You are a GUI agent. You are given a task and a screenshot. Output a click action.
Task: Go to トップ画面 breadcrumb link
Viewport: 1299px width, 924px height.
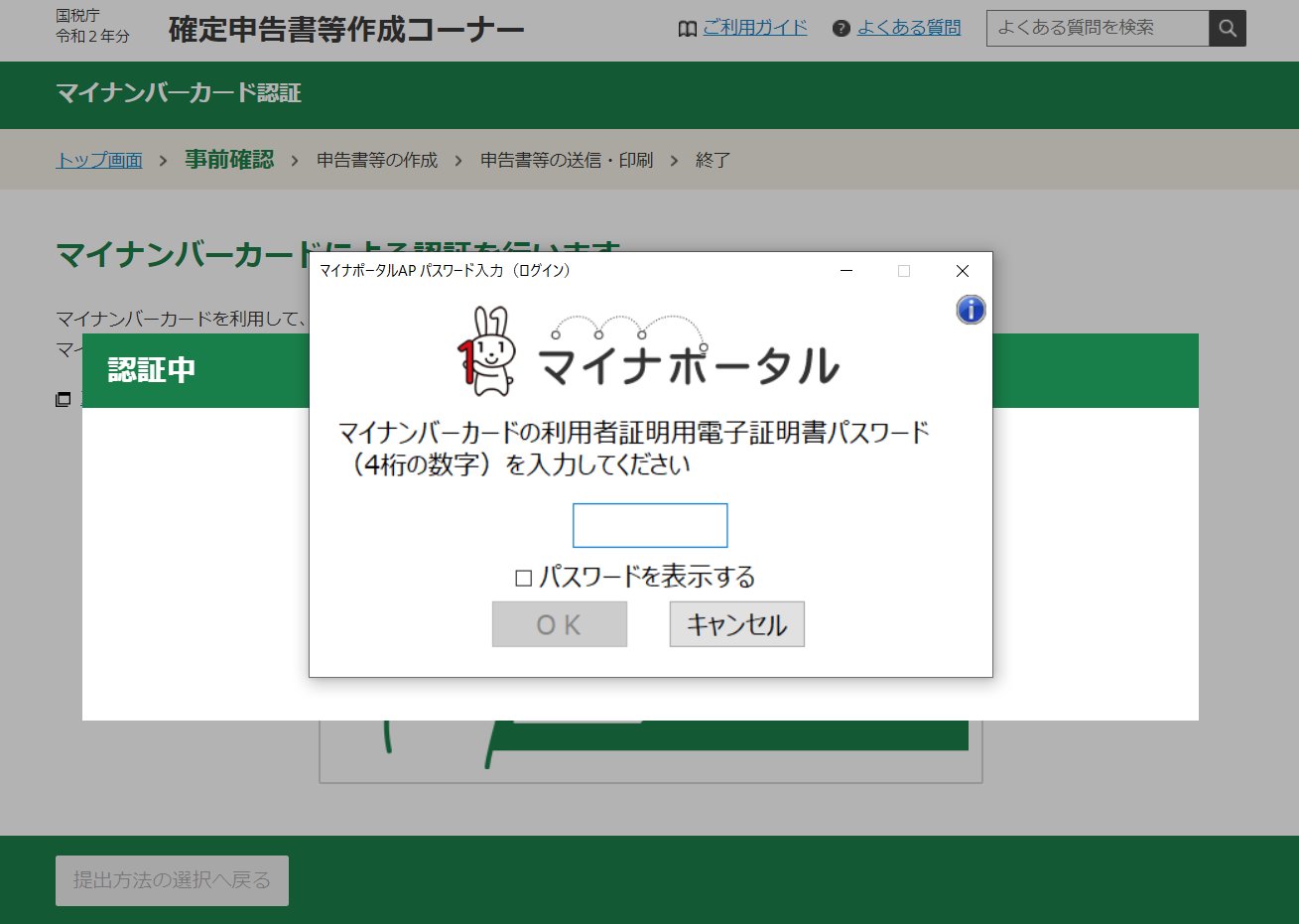tap(99, 160)
